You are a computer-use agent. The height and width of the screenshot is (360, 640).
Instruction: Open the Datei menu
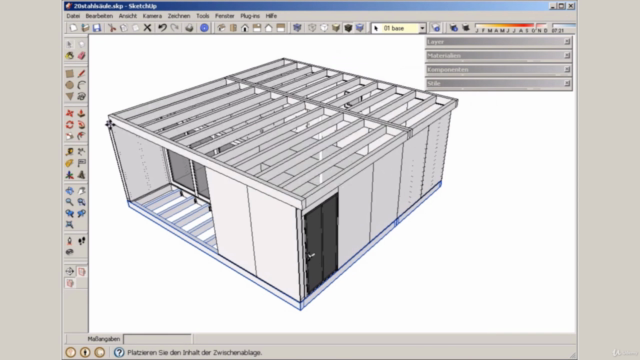coord(73,16)
